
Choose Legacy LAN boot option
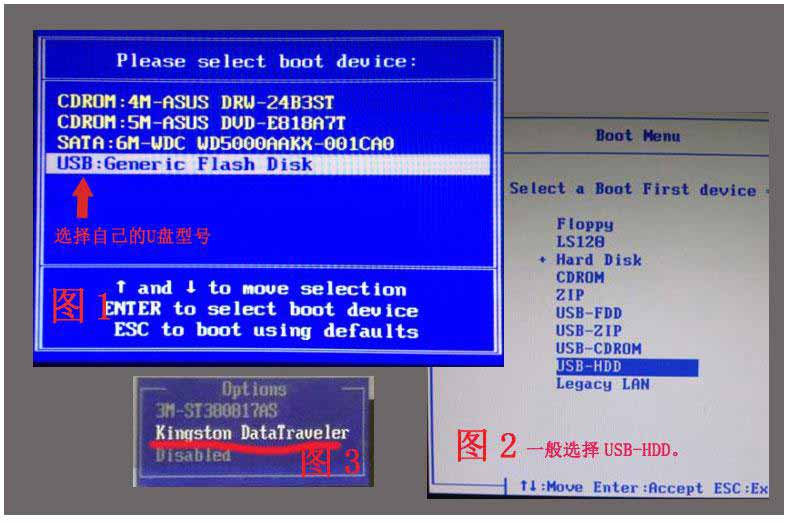coord(602,384)
